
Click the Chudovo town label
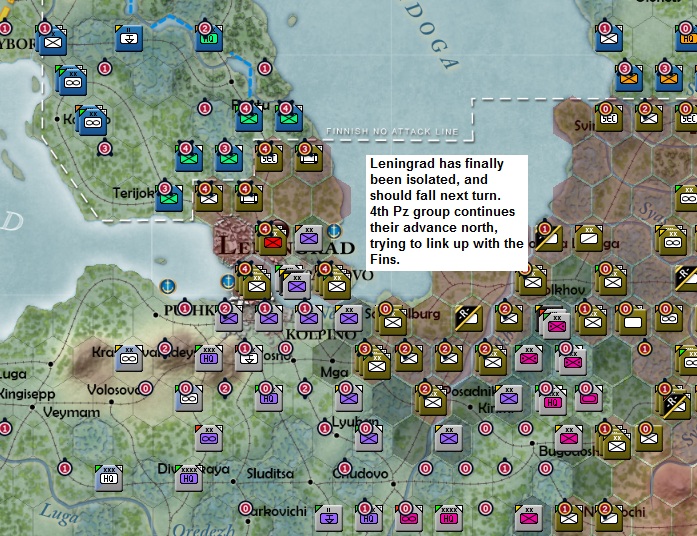(x=361, y=474)
